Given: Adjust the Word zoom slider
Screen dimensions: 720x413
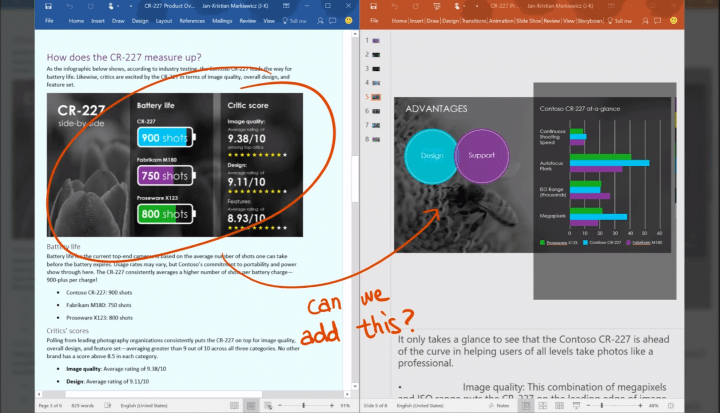Looking at the screenshot, I should click(x=304, y=406).
